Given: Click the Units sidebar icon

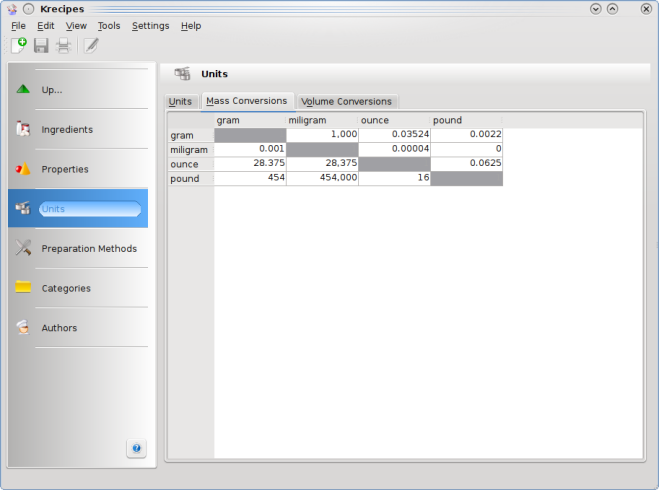Looking at the screenshot, I should [x=23, y=208].
